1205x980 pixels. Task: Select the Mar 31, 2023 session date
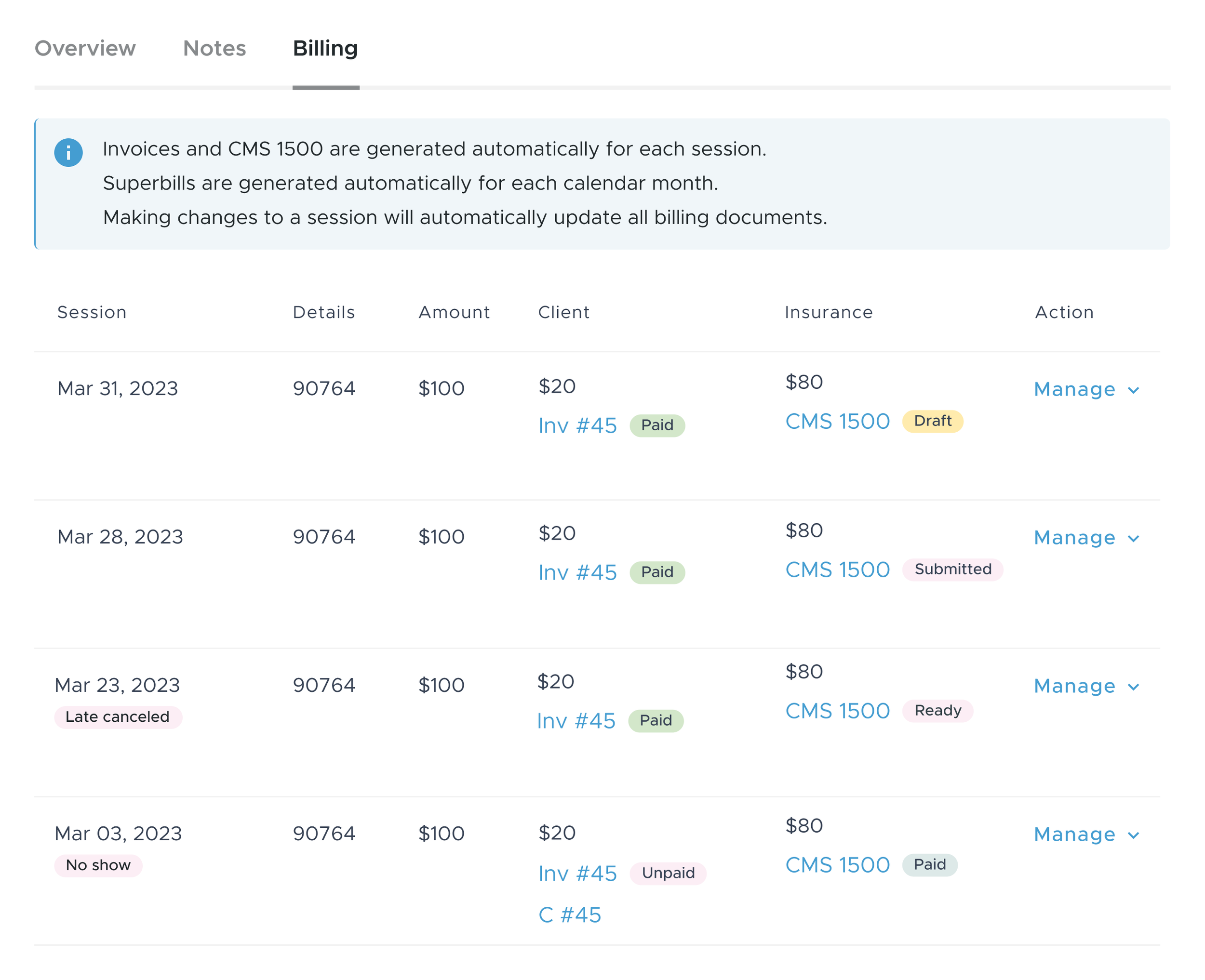point(118,388)
